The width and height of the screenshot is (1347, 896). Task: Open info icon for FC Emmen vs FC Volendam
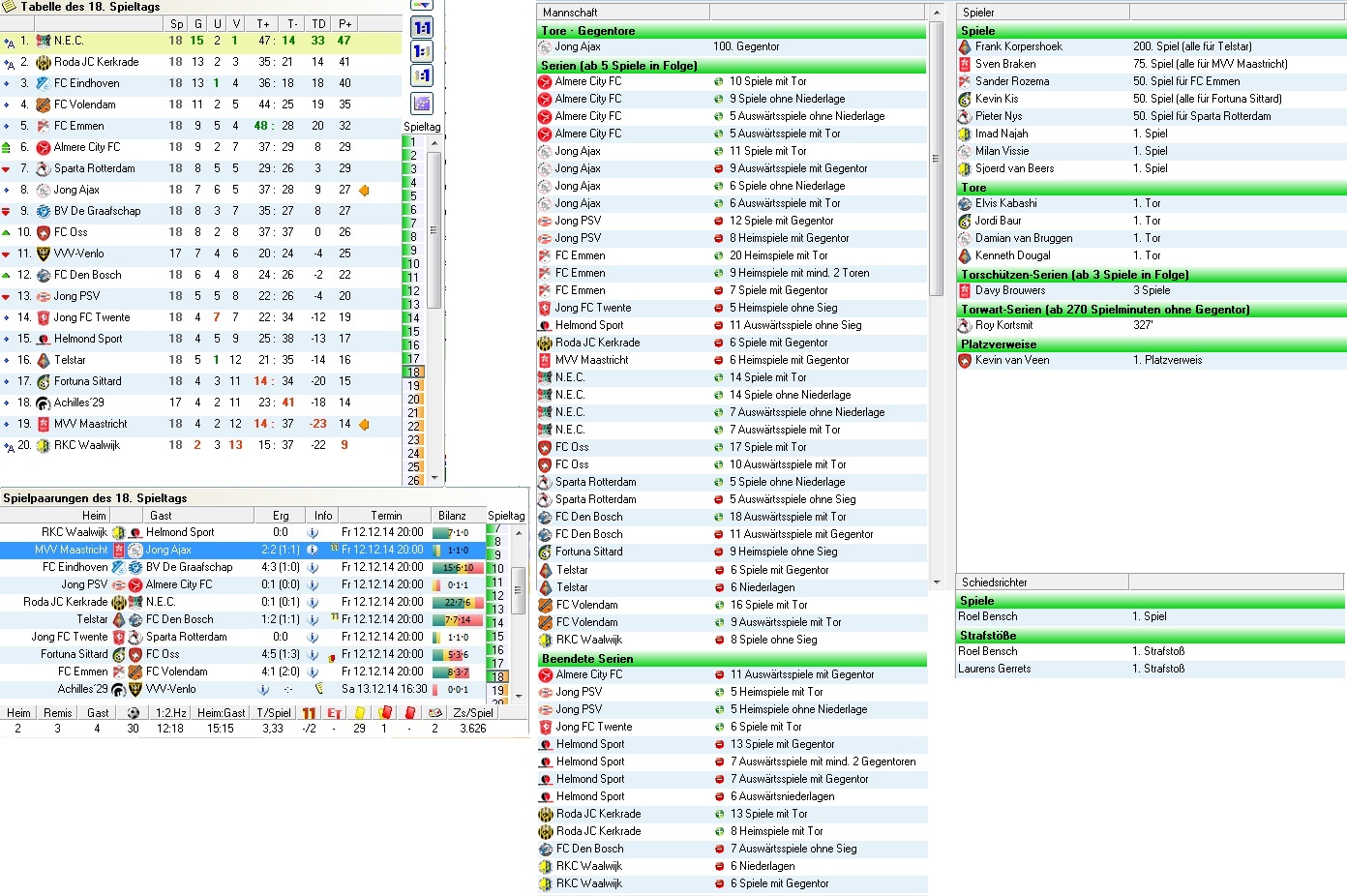point(313,672)
